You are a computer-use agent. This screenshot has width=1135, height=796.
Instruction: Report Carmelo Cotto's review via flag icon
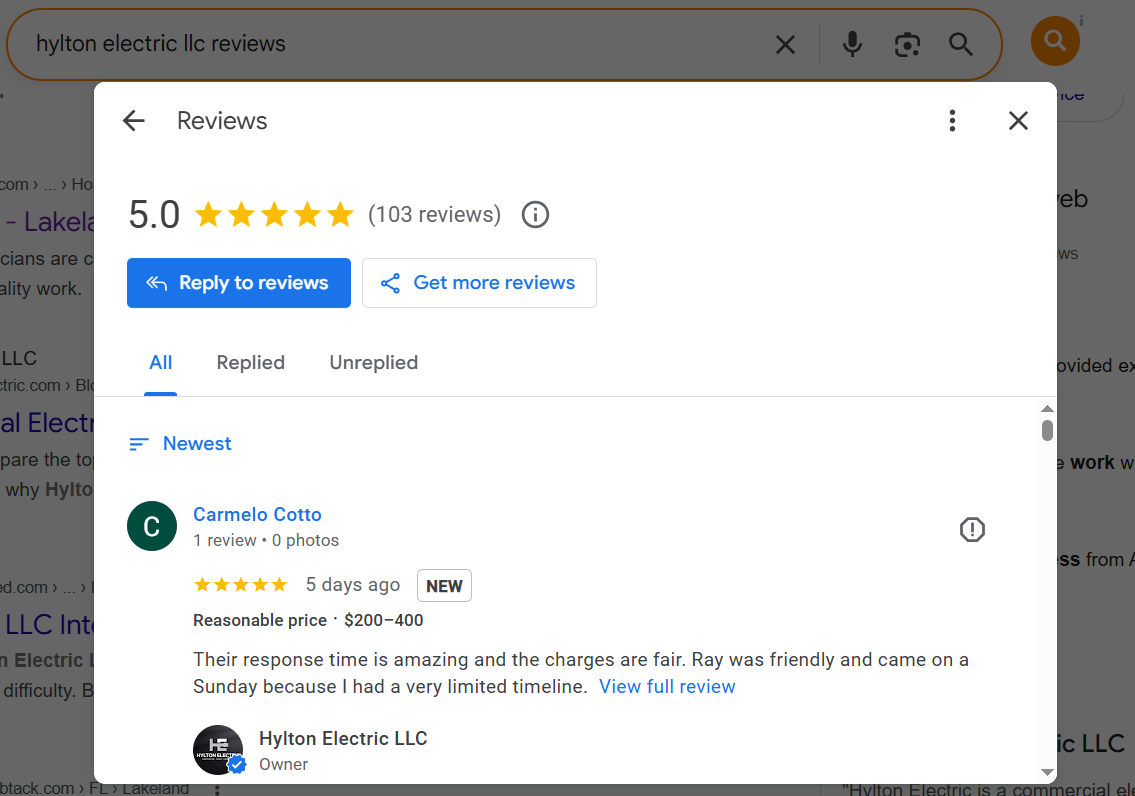[x=972, y=529]
